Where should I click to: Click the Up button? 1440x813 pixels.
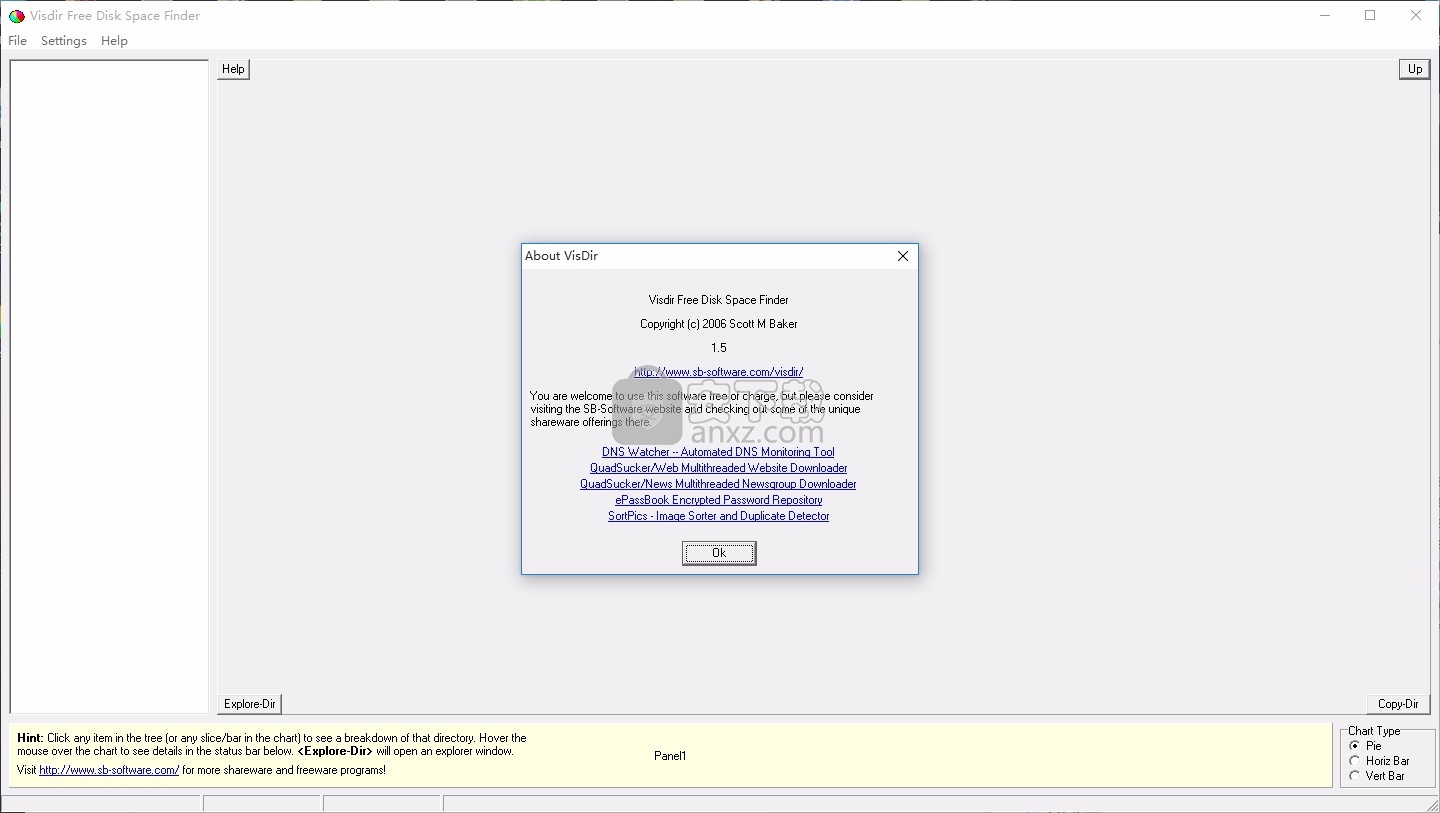point(1414,69)
